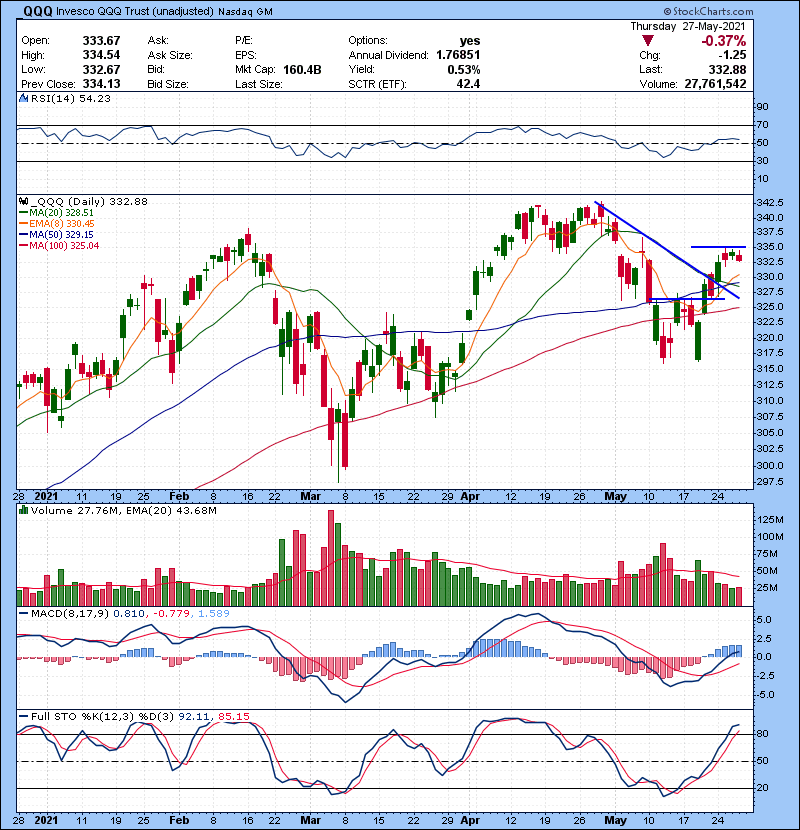Click the SCTR (ETF) value 42.4
The width and height of the screenshot is (800, 830).
coord(469,84)
